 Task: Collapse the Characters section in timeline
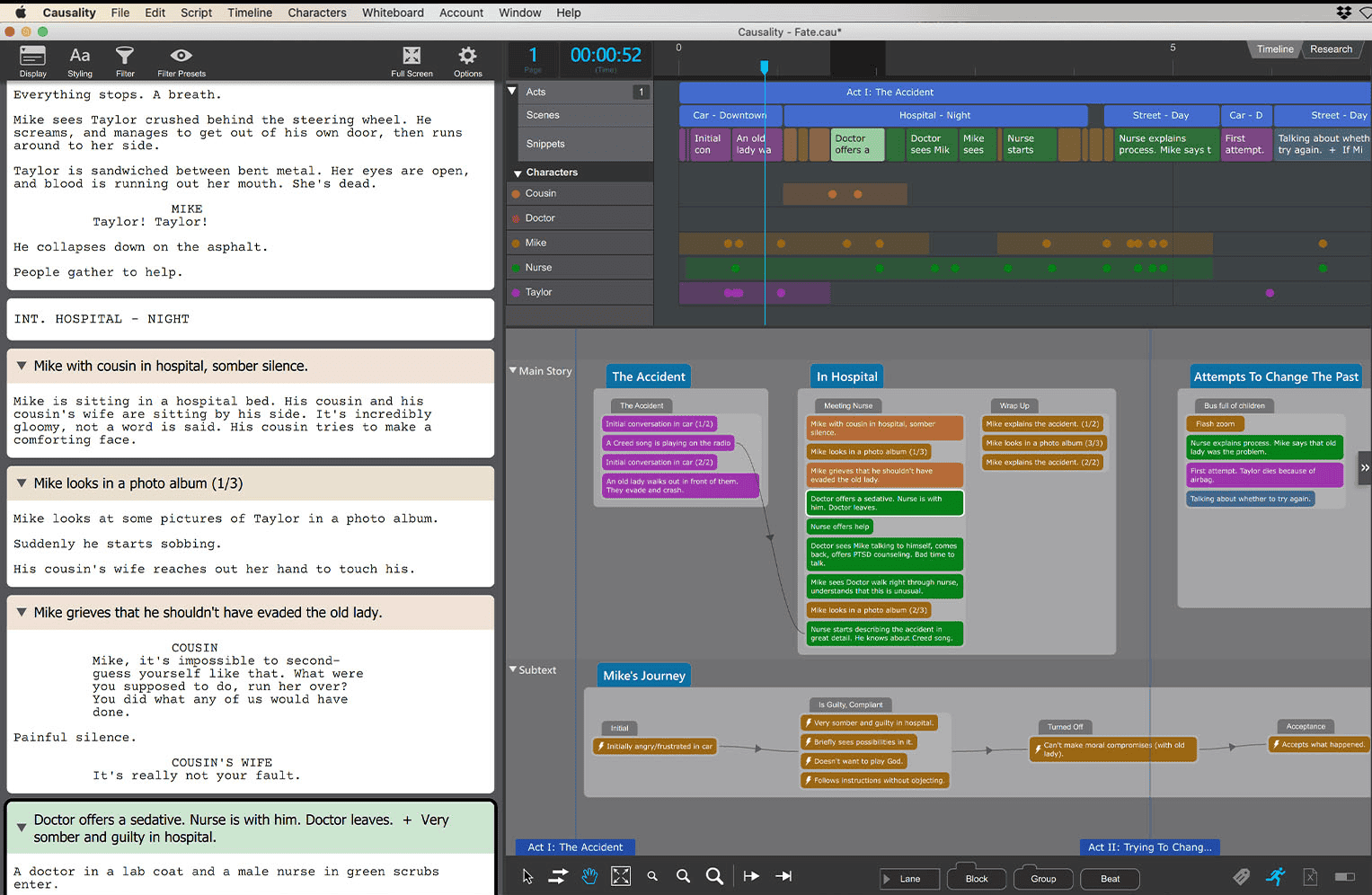coord(518,173)
